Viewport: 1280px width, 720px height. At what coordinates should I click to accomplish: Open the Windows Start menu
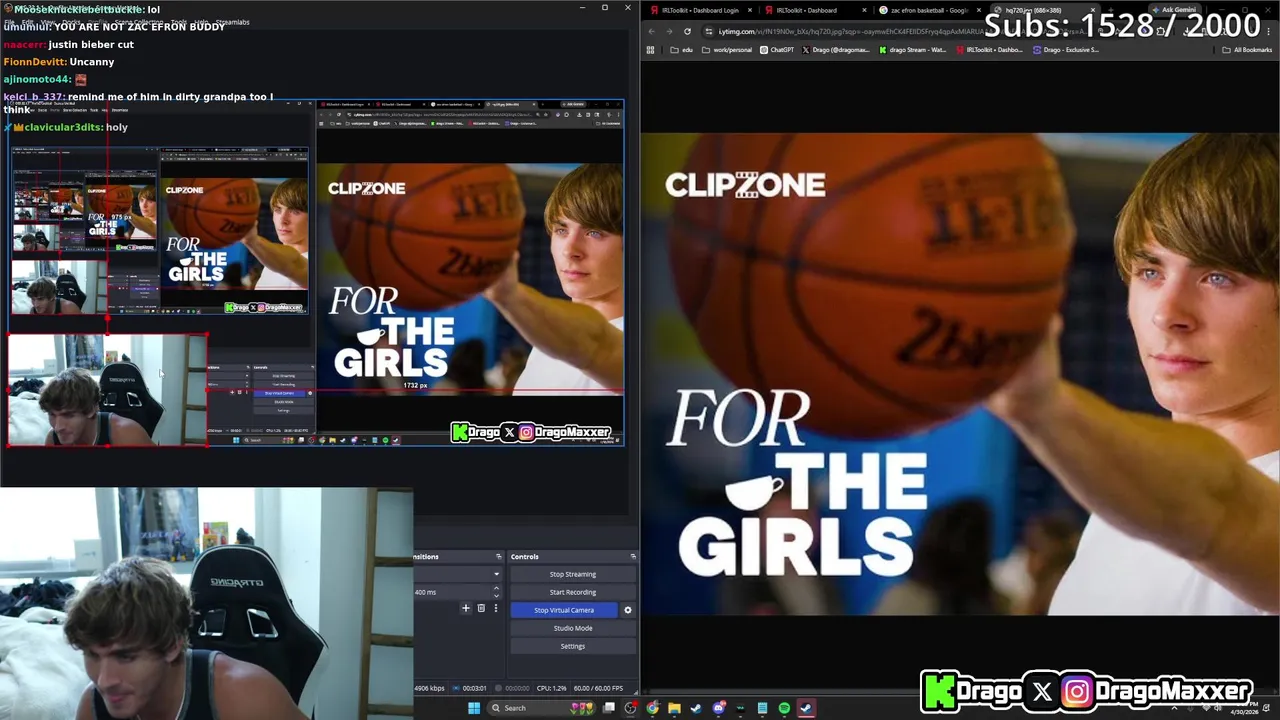tap(474, 708)
